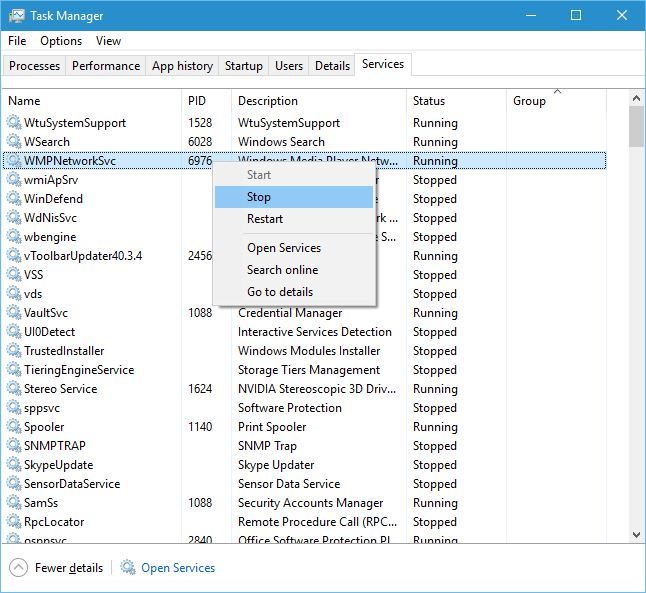Switch to the Performance tab
Image resolution: width=646 pixels, height=593 pixels.
point(106,66)
